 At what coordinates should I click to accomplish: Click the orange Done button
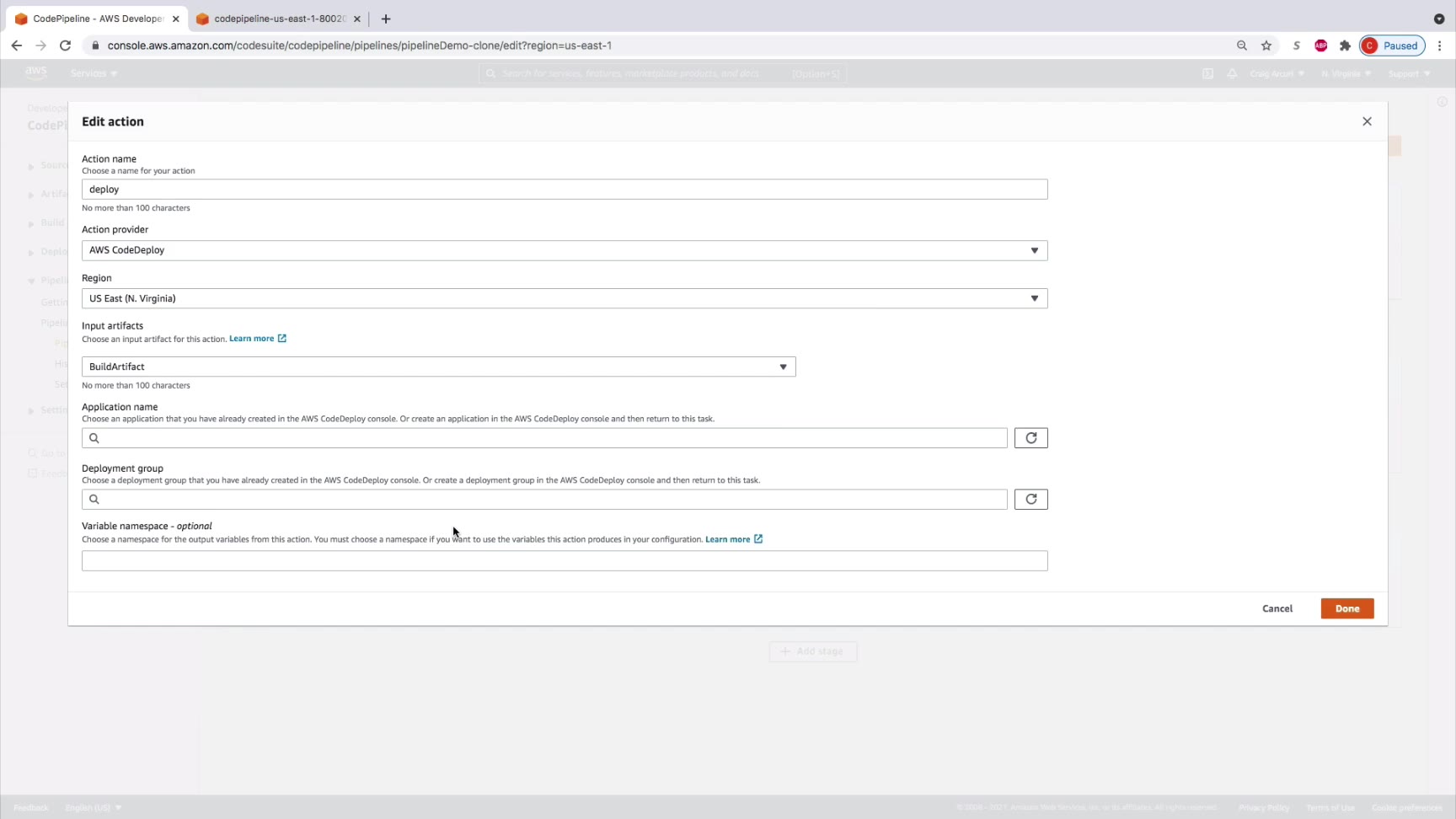click(x=1346, y=608)
